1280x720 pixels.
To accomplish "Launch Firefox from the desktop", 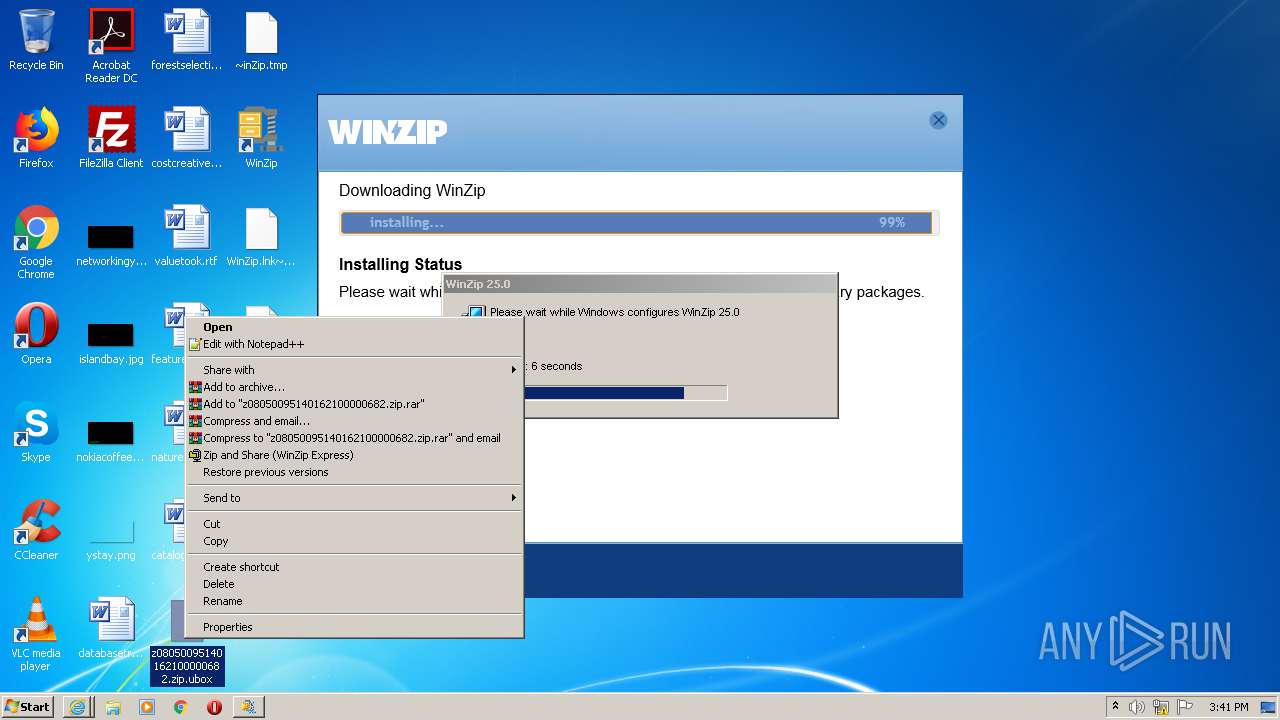I will click(x=36, y=138).
